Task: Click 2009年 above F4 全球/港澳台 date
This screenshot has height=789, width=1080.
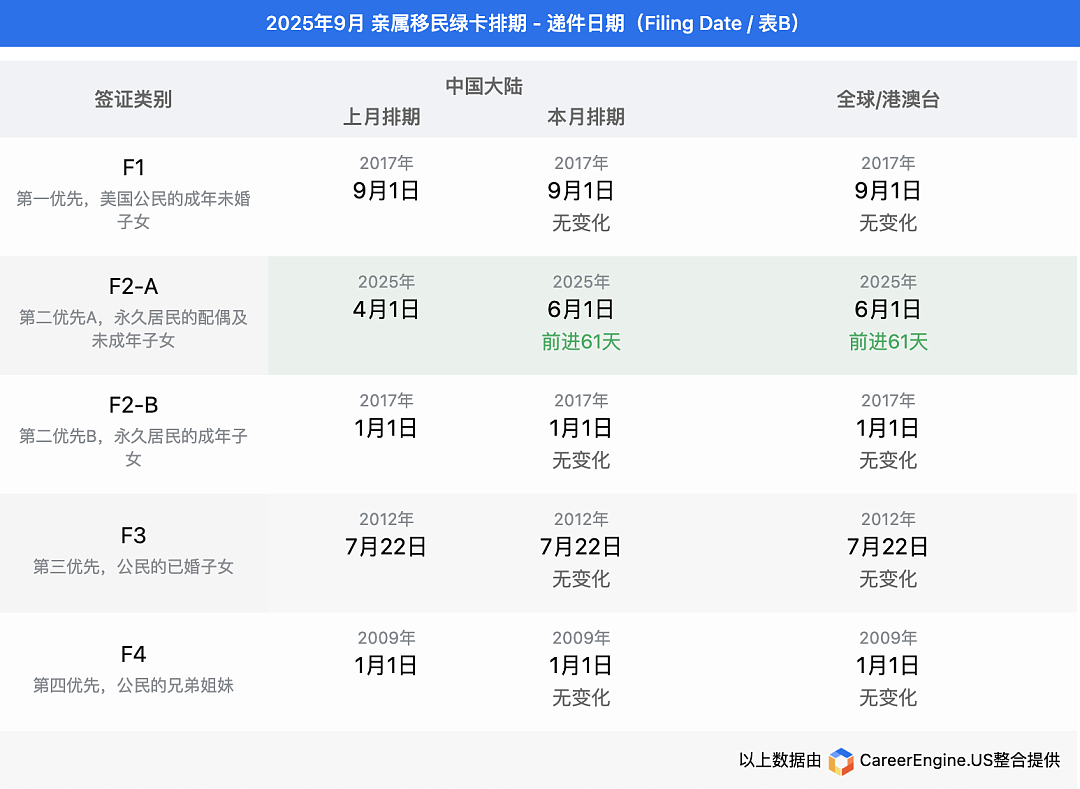Action: click(888, 638)
